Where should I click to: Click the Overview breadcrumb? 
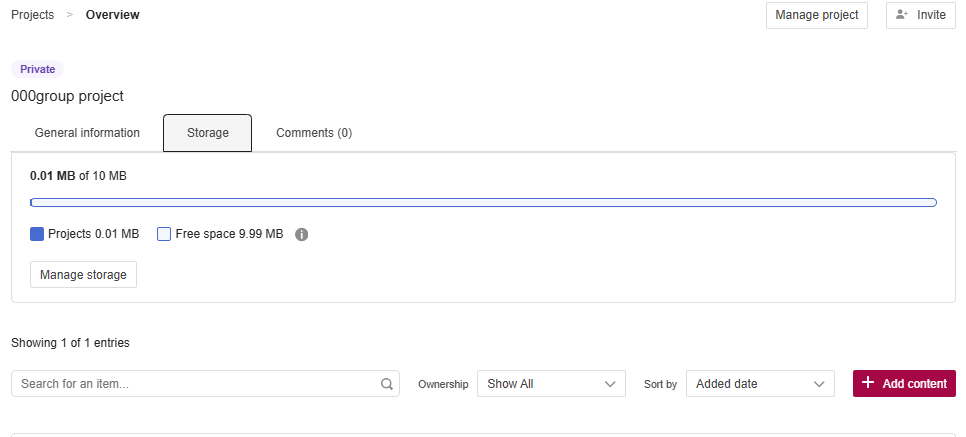[113, 15]
